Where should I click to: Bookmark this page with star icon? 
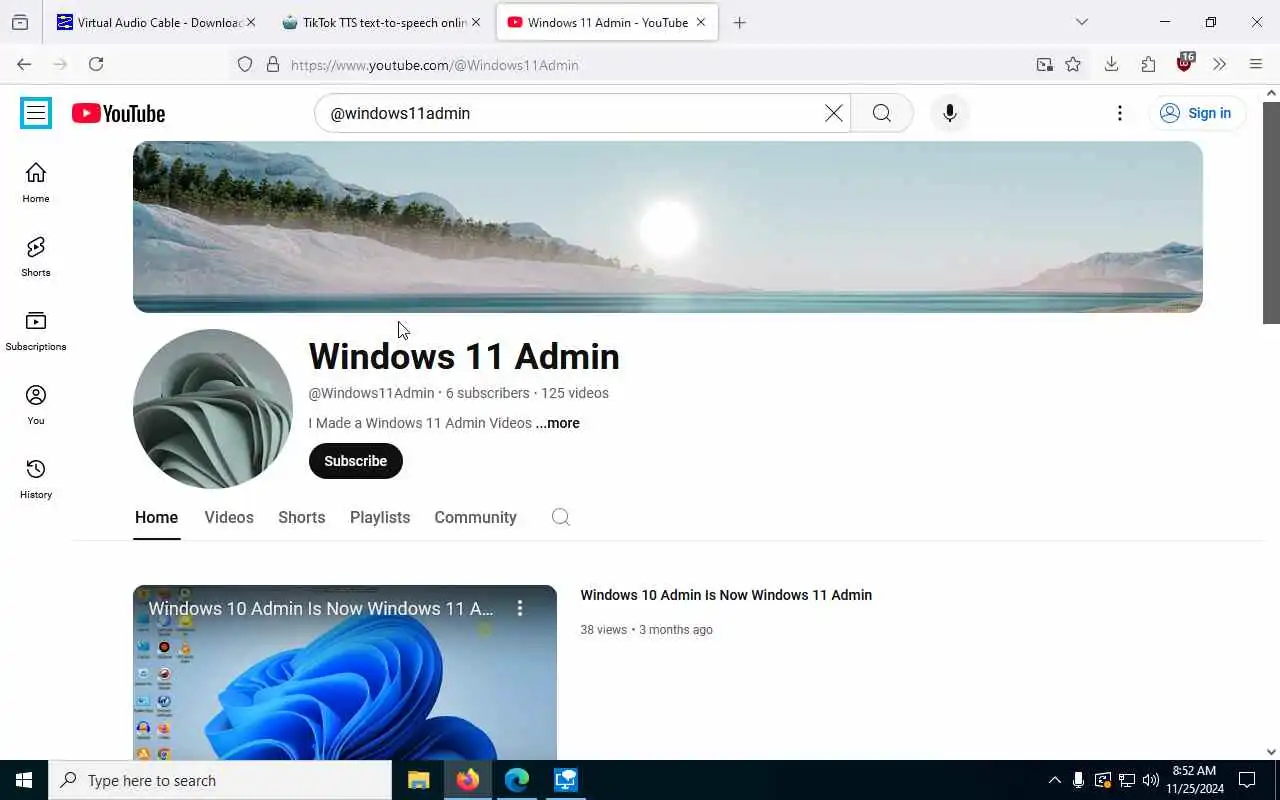pos(1073,65)
